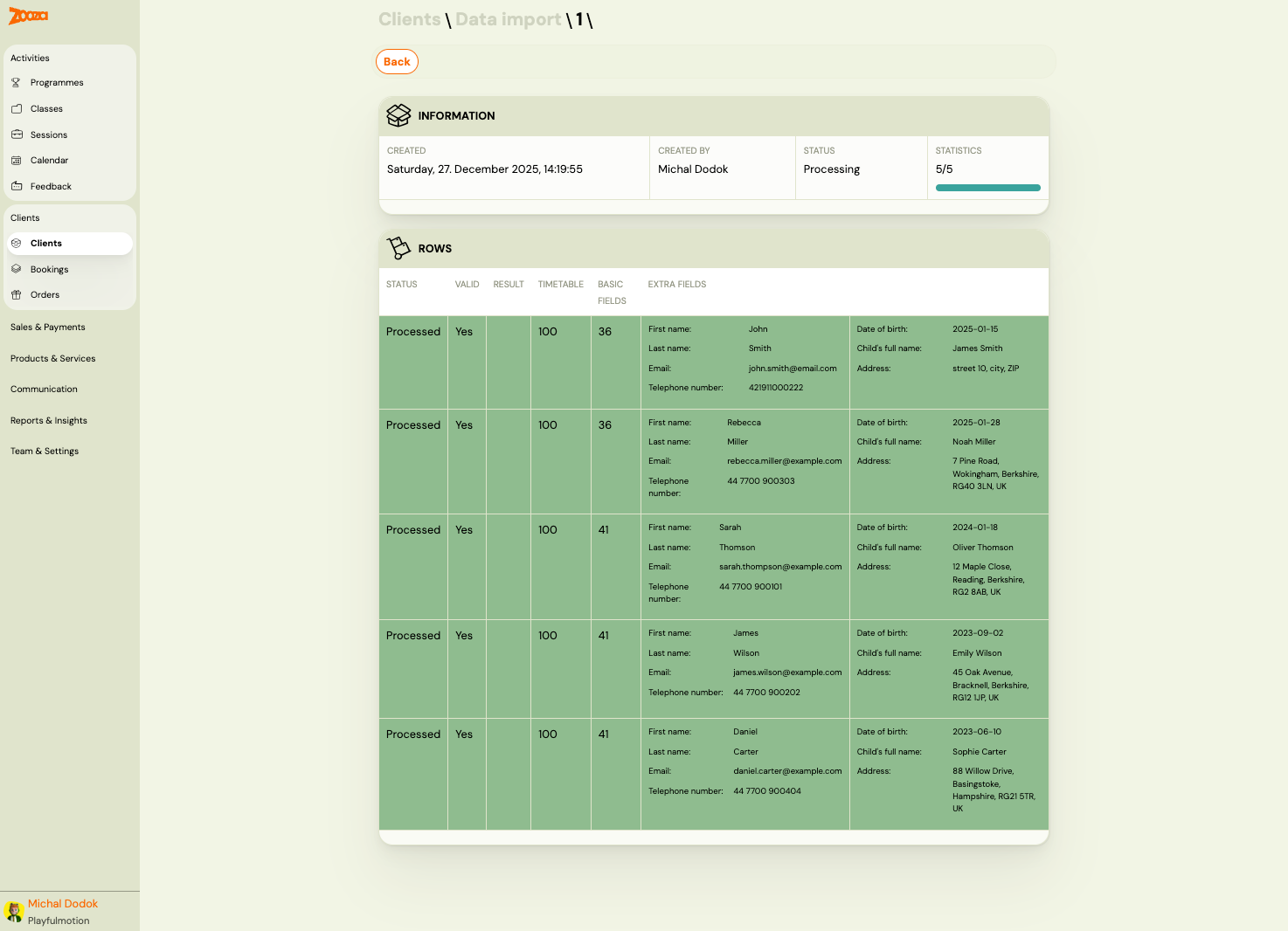Open the Communication menu section
Image resolution: width=1288 pixels, height=931 pixels.
click(44, 390)
